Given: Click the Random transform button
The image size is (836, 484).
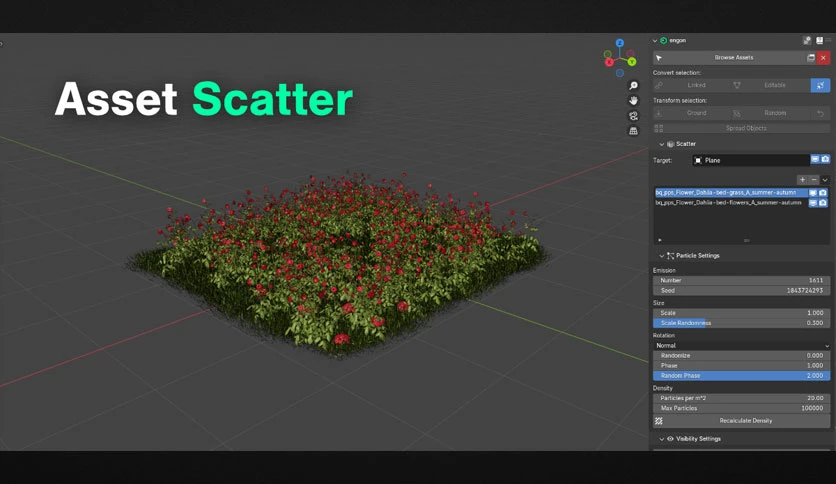Looking at the screenshot, I should 769,113.
